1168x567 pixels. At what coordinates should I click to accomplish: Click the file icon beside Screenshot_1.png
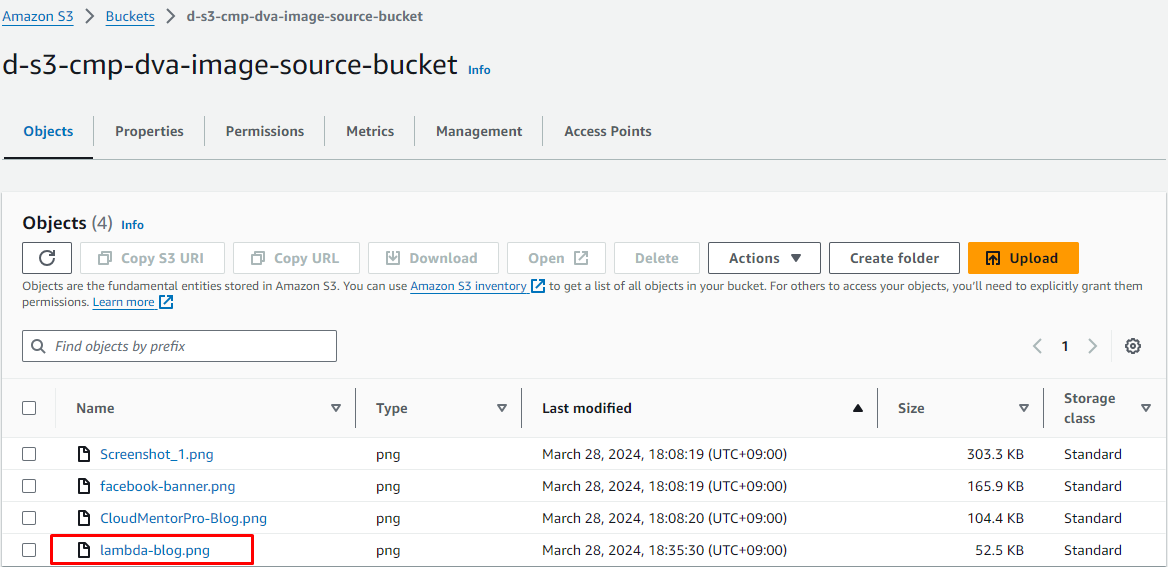(x=85, y=454)
